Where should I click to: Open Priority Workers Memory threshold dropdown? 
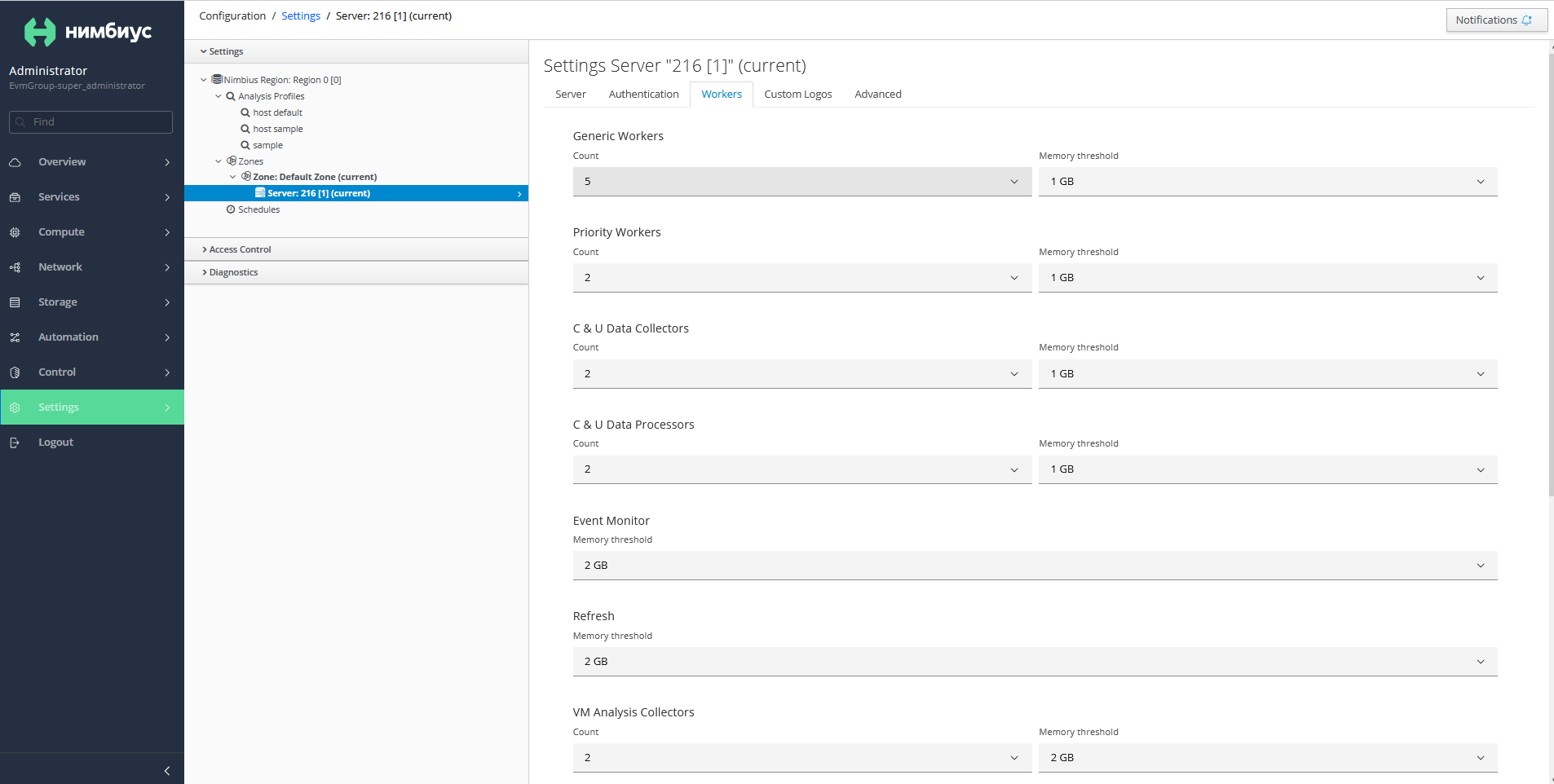tap(1268, 278)
